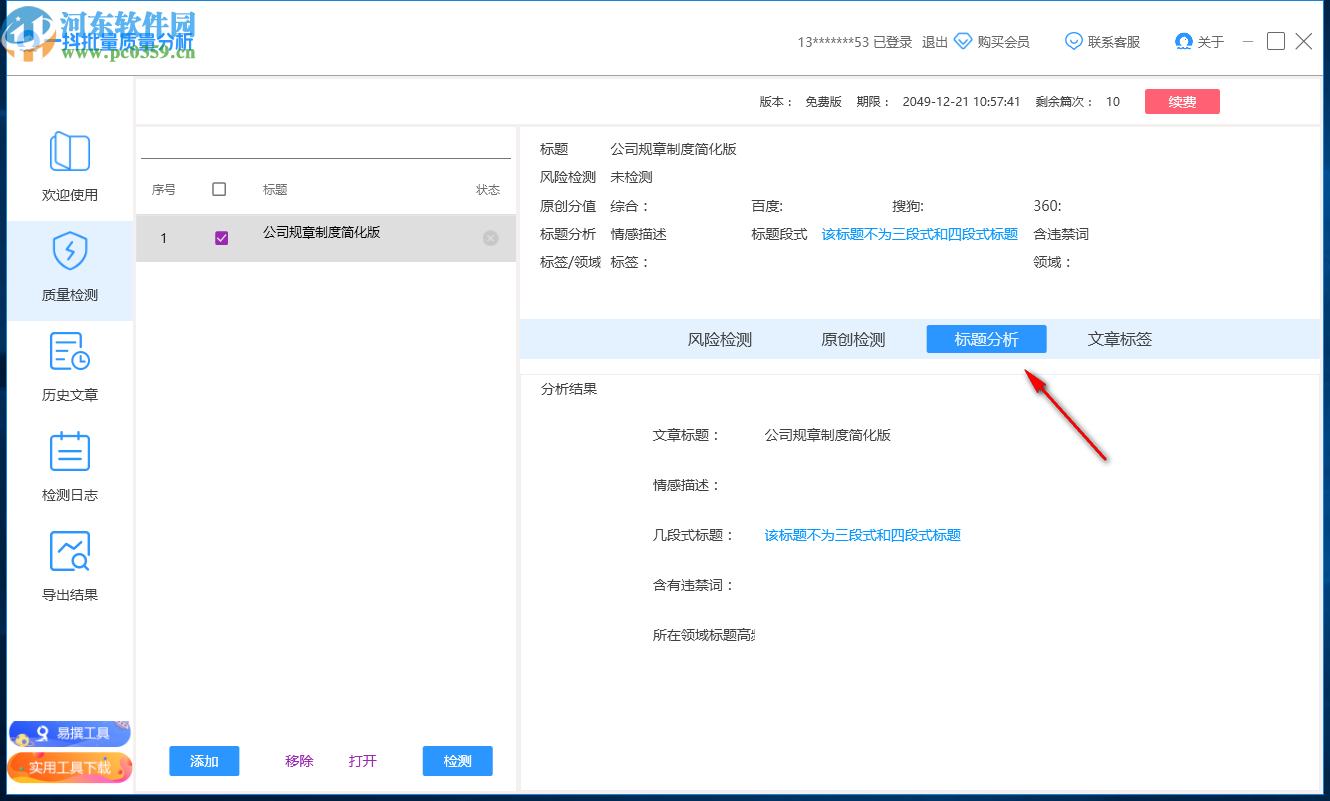Switch to the 风险检测 tab
Image resolution: width=1330 pixels, height=801 pixels.
(x=719, y=339)
